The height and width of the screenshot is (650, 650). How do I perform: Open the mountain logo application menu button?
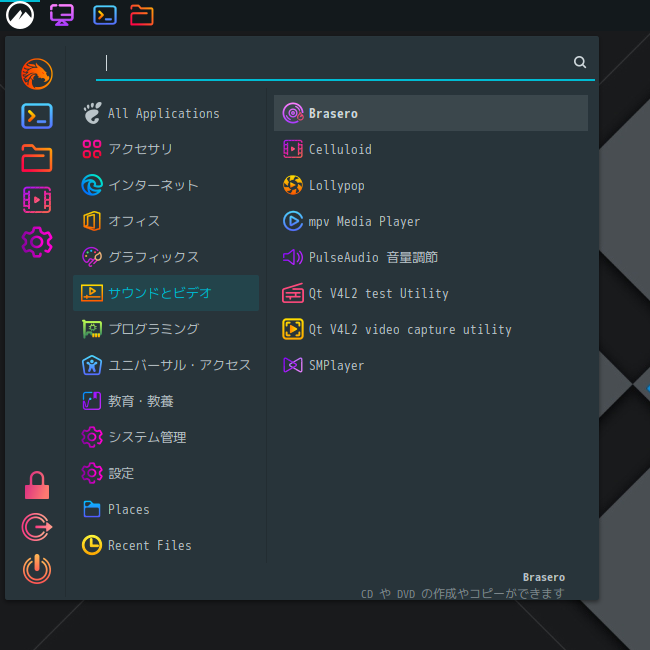click(20, 15)
